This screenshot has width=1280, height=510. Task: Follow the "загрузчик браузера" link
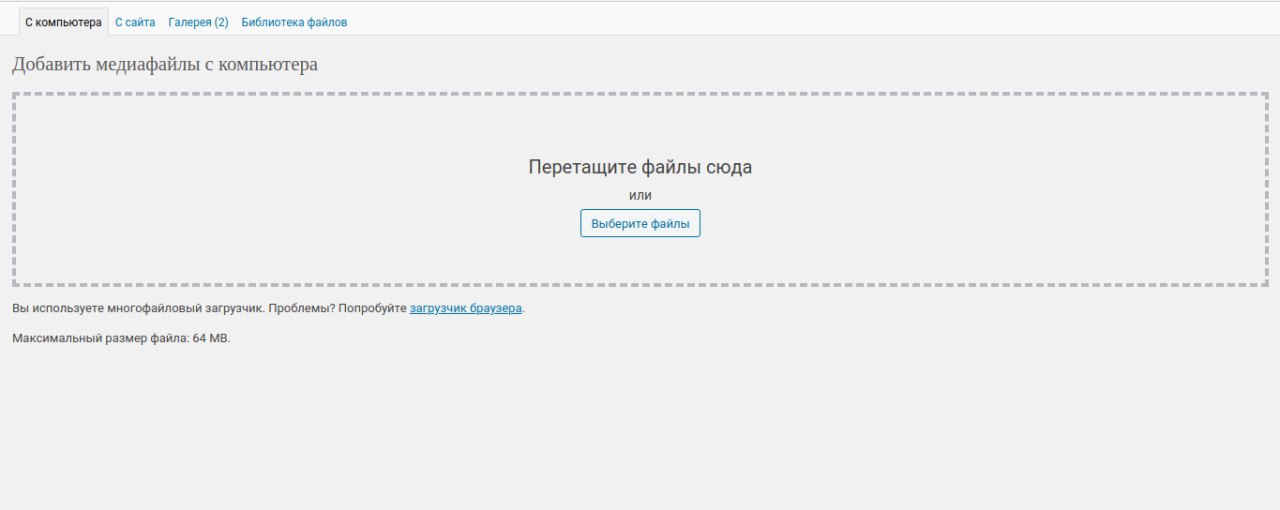point(466,308)
